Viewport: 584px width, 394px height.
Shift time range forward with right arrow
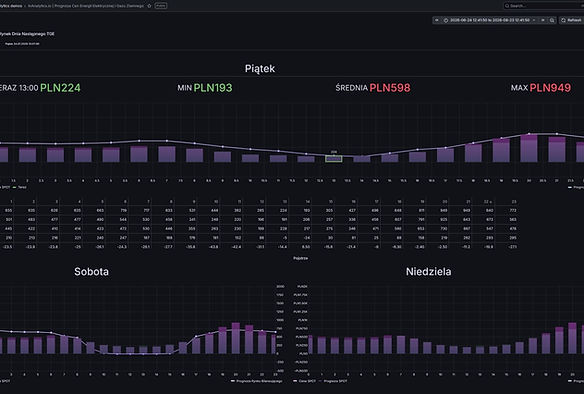(x=543, y=20)
